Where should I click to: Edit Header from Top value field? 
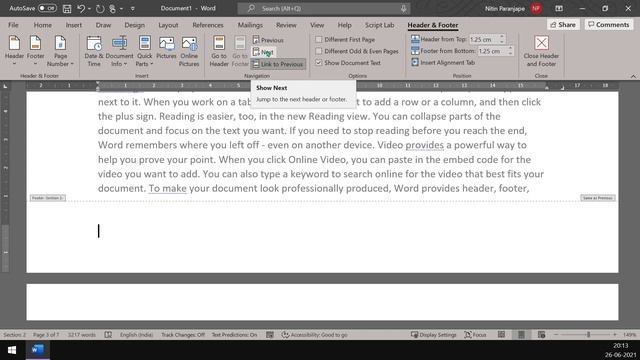pos(483,40)
